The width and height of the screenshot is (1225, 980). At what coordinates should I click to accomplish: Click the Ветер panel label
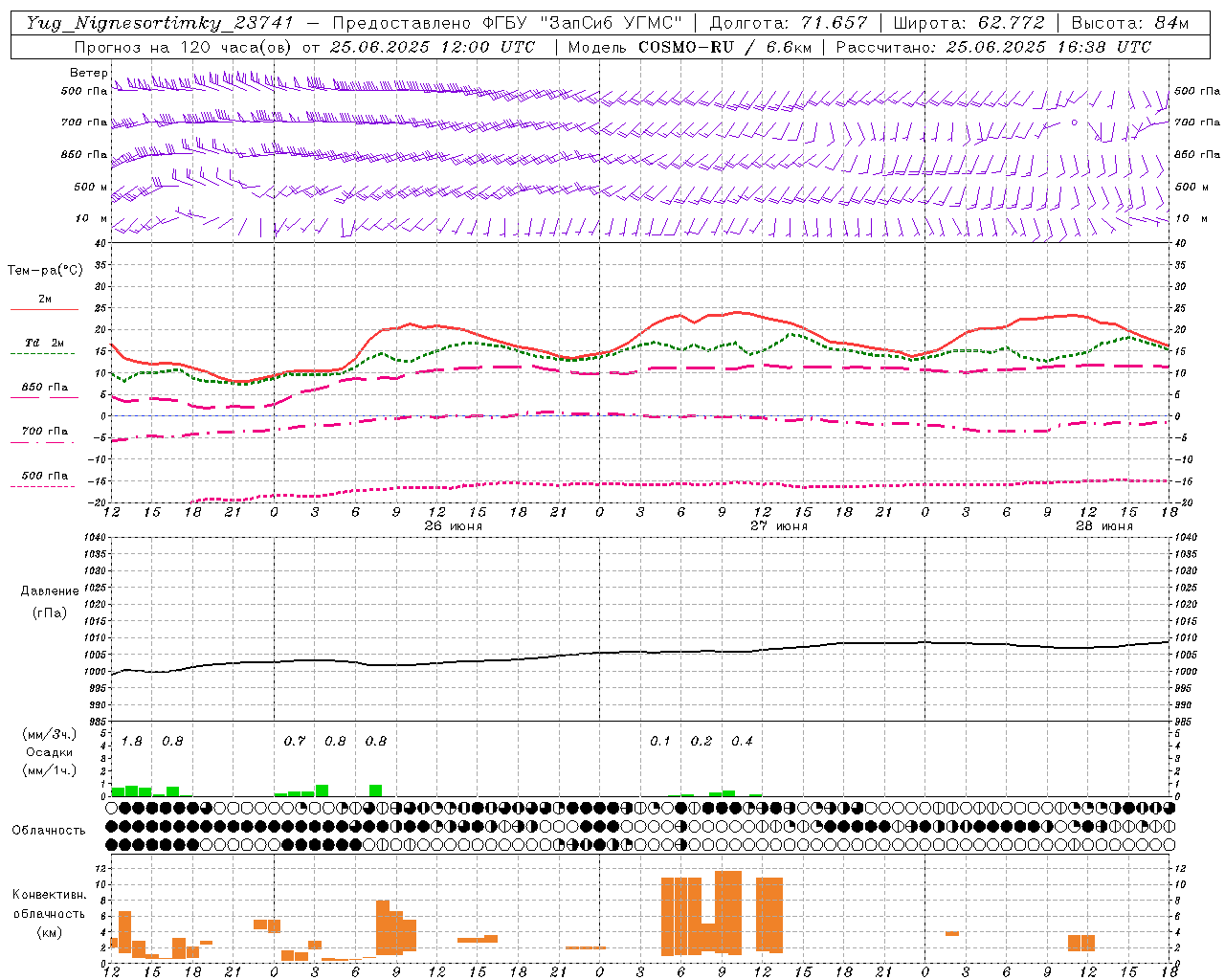88,73
